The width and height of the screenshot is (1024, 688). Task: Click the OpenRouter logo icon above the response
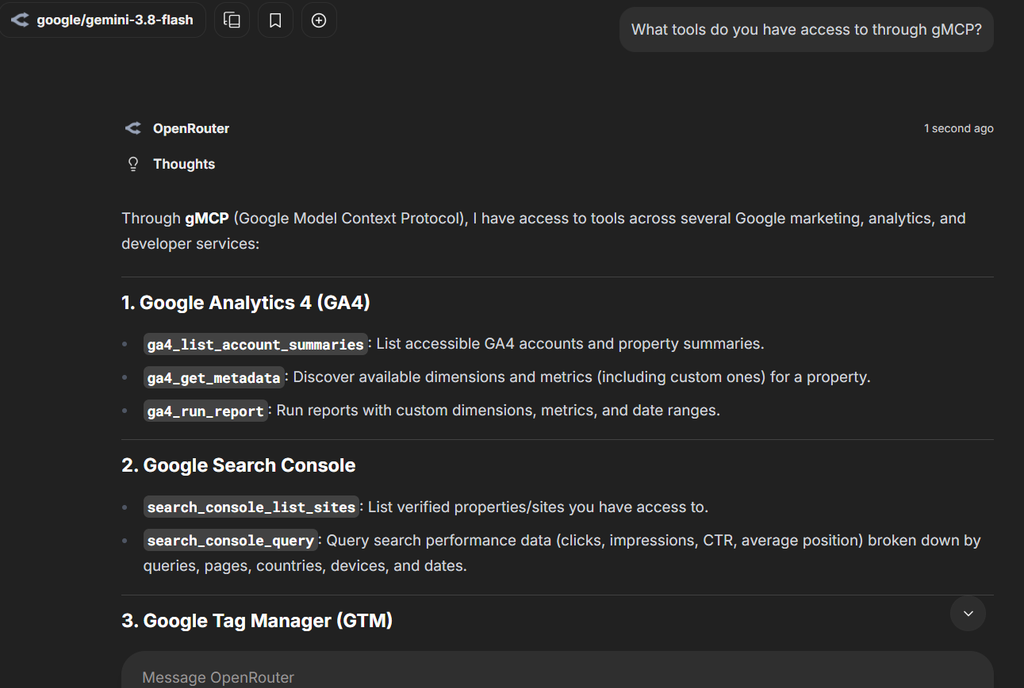133,129
